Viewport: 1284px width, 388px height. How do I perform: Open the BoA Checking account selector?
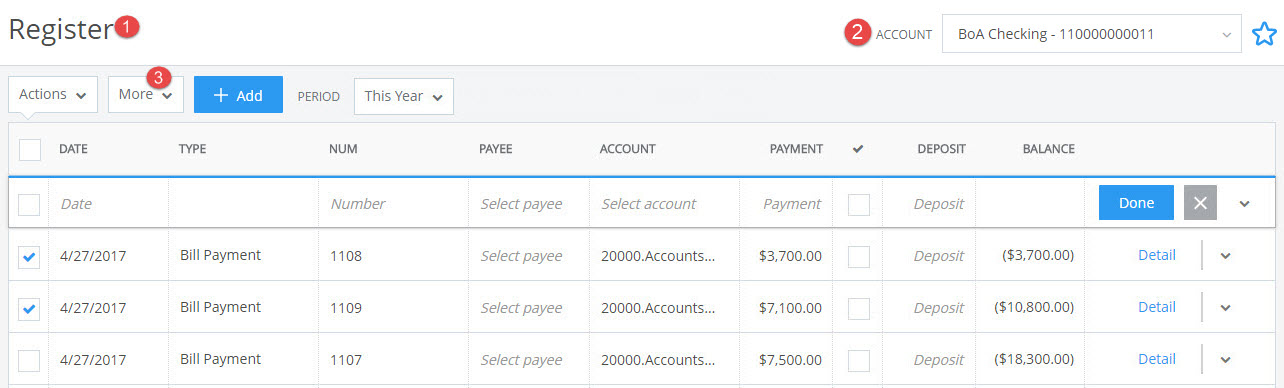point(1092,34)
